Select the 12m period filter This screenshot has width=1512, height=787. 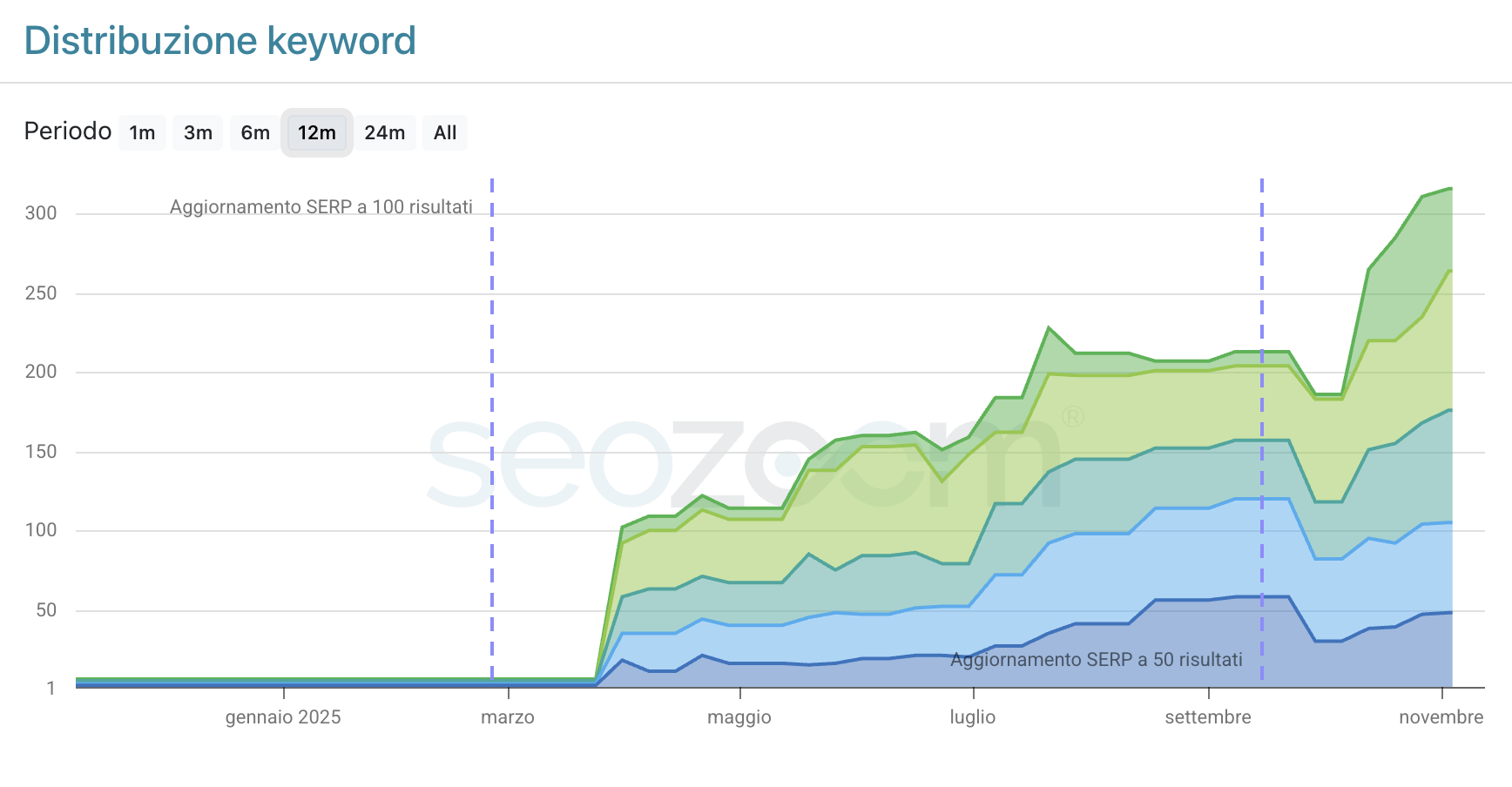pyautogui.click(x=316, y=132)
